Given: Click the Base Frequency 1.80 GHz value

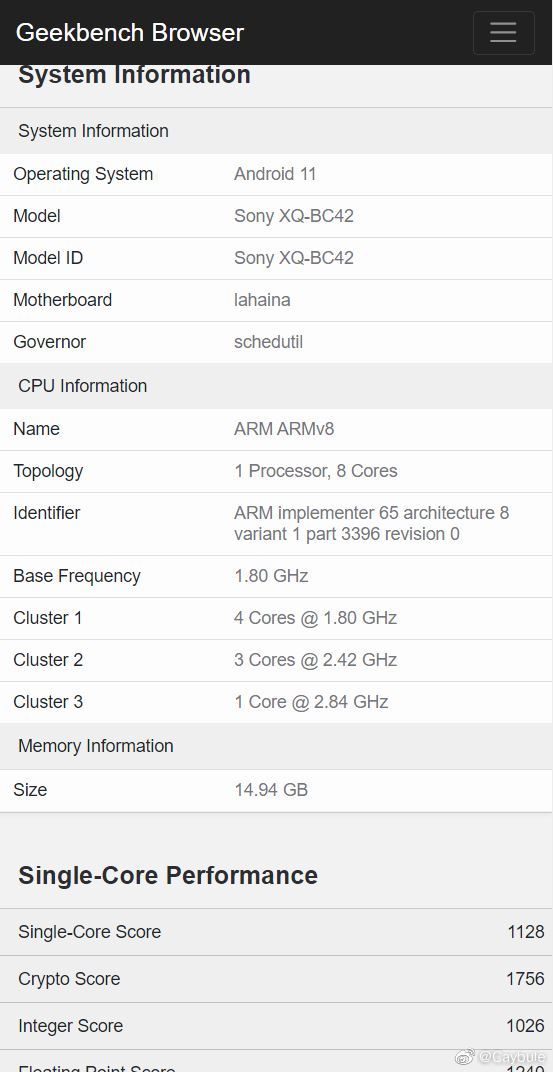Looking at the screenshot, I should tap(271, 576).
